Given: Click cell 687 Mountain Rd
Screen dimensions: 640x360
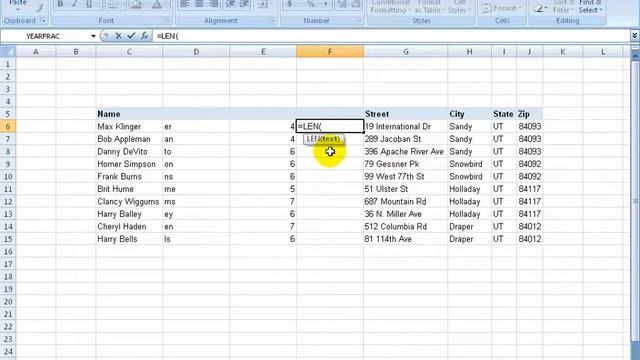Looking at the screenshot, I should click(405, 201).
